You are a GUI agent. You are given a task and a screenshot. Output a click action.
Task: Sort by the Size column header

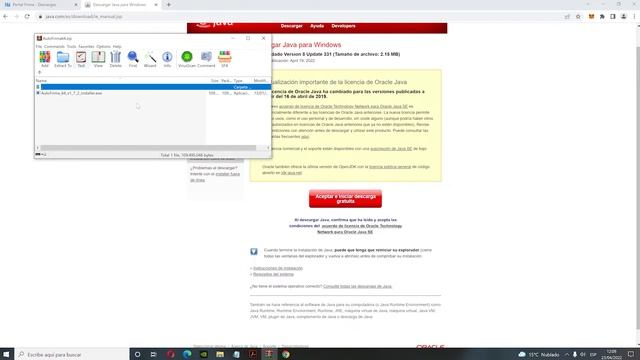[x=214, y=80]
